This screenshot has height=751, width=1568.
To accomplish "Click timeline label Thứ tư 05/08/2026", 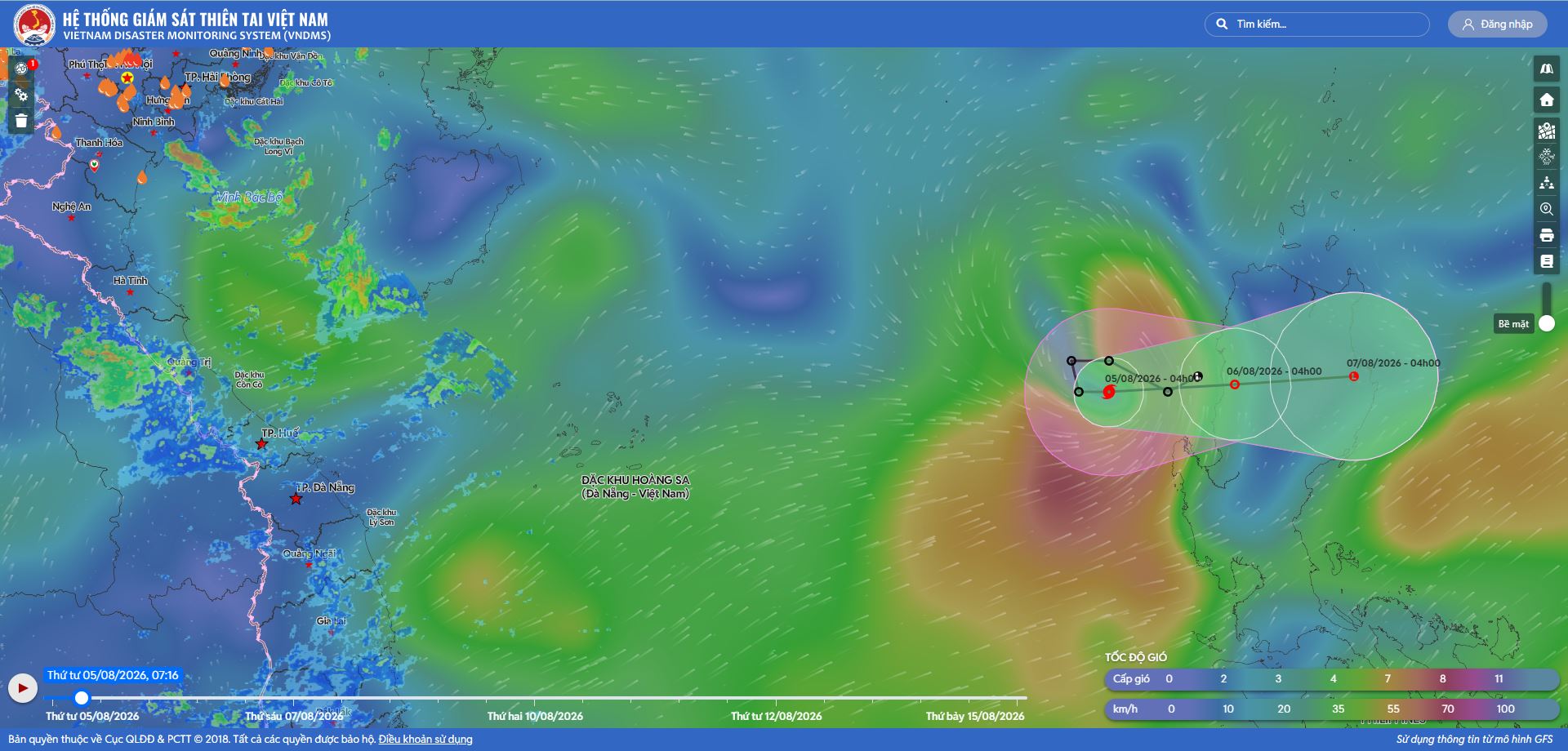I will point(92,717).
